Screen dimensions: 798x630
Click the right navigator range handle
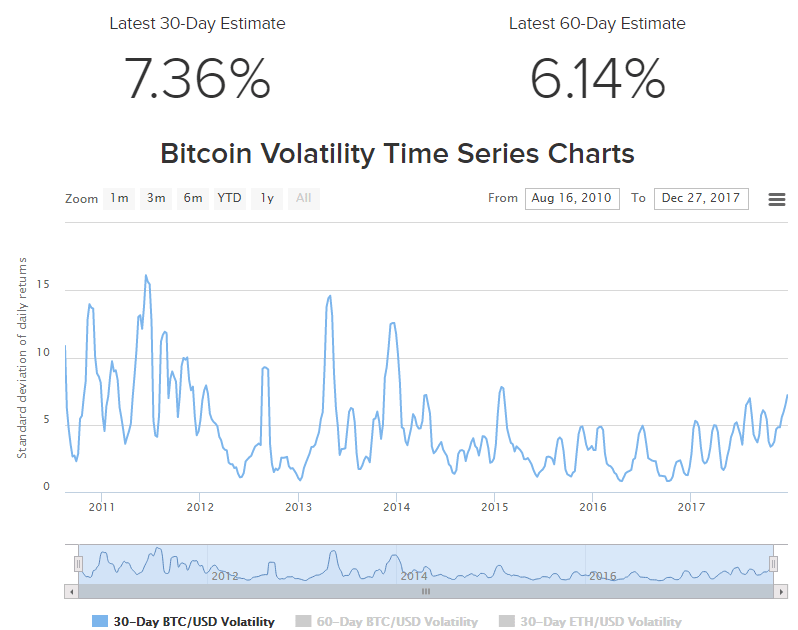click(773, 564)
